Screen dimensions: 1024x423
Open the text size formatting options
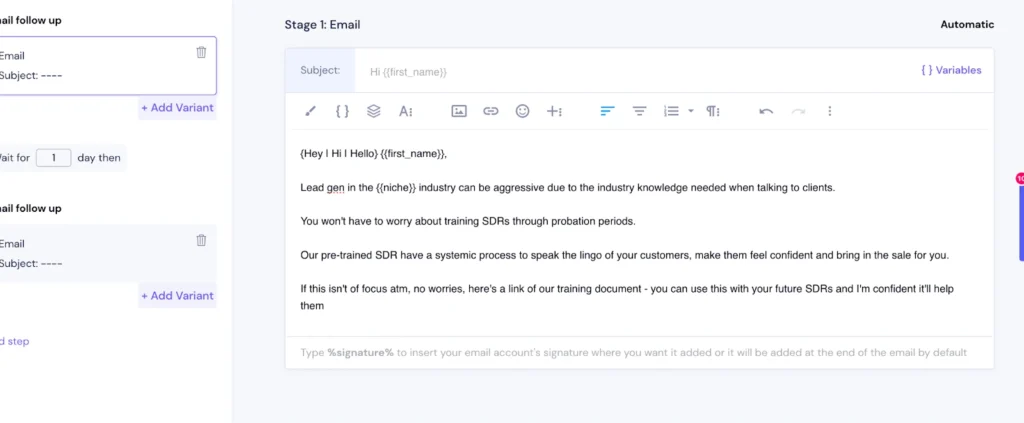click(406, 111)
